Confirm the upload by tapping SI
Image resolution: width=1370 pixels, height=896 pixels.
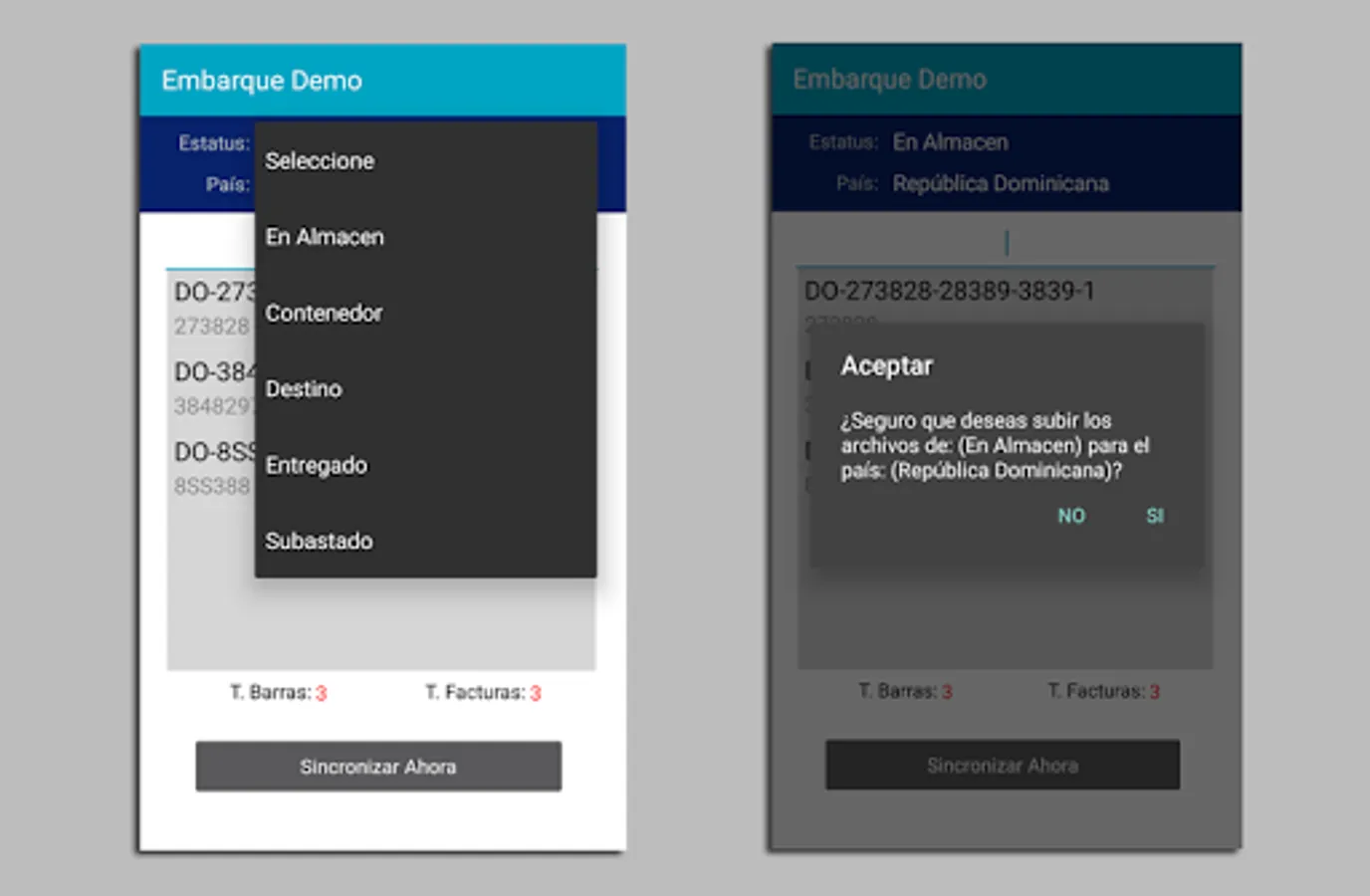pyautogui.click(x=1154, y=516)
